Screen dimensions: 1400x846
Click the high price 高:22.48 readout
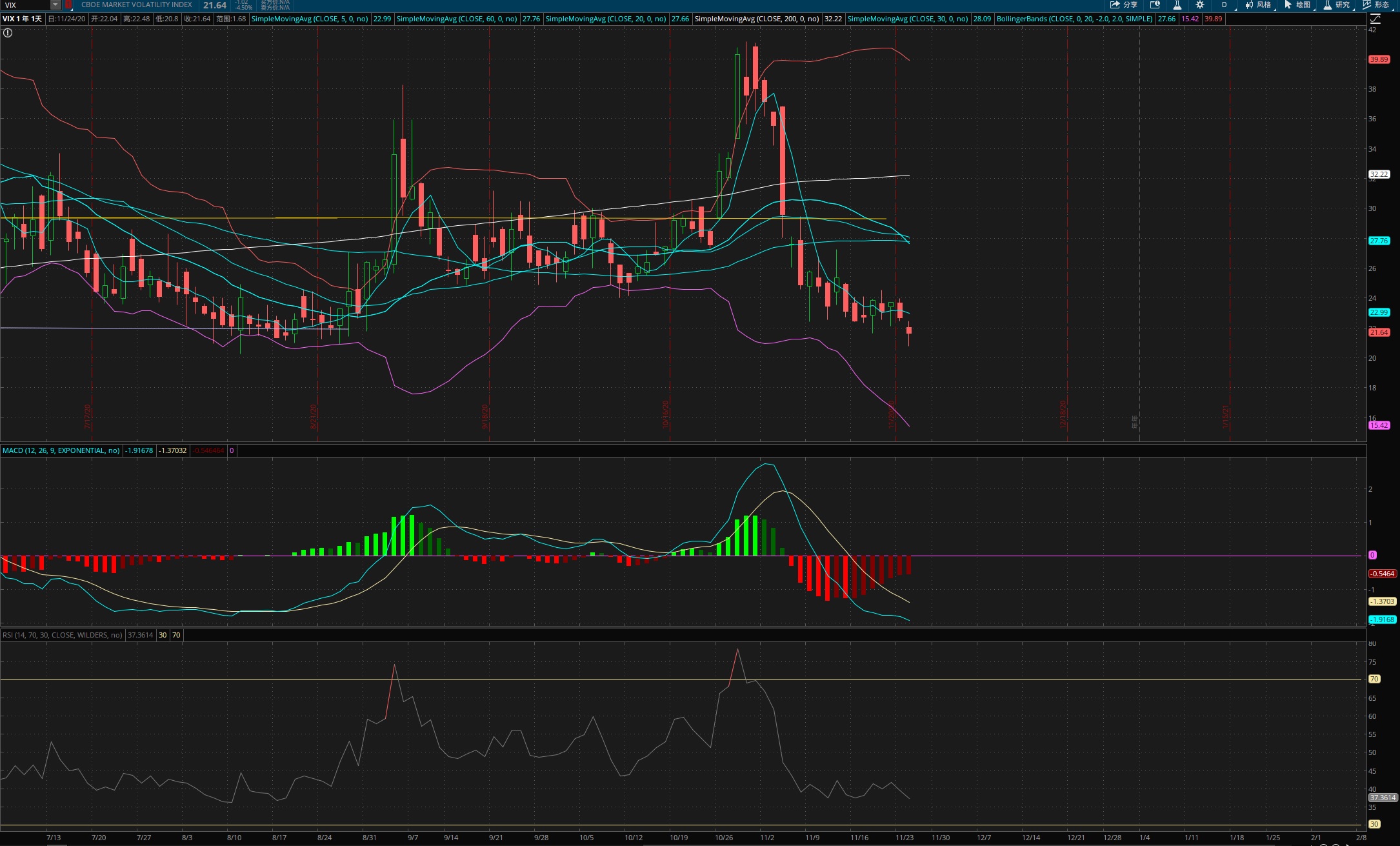pos(137,19)
